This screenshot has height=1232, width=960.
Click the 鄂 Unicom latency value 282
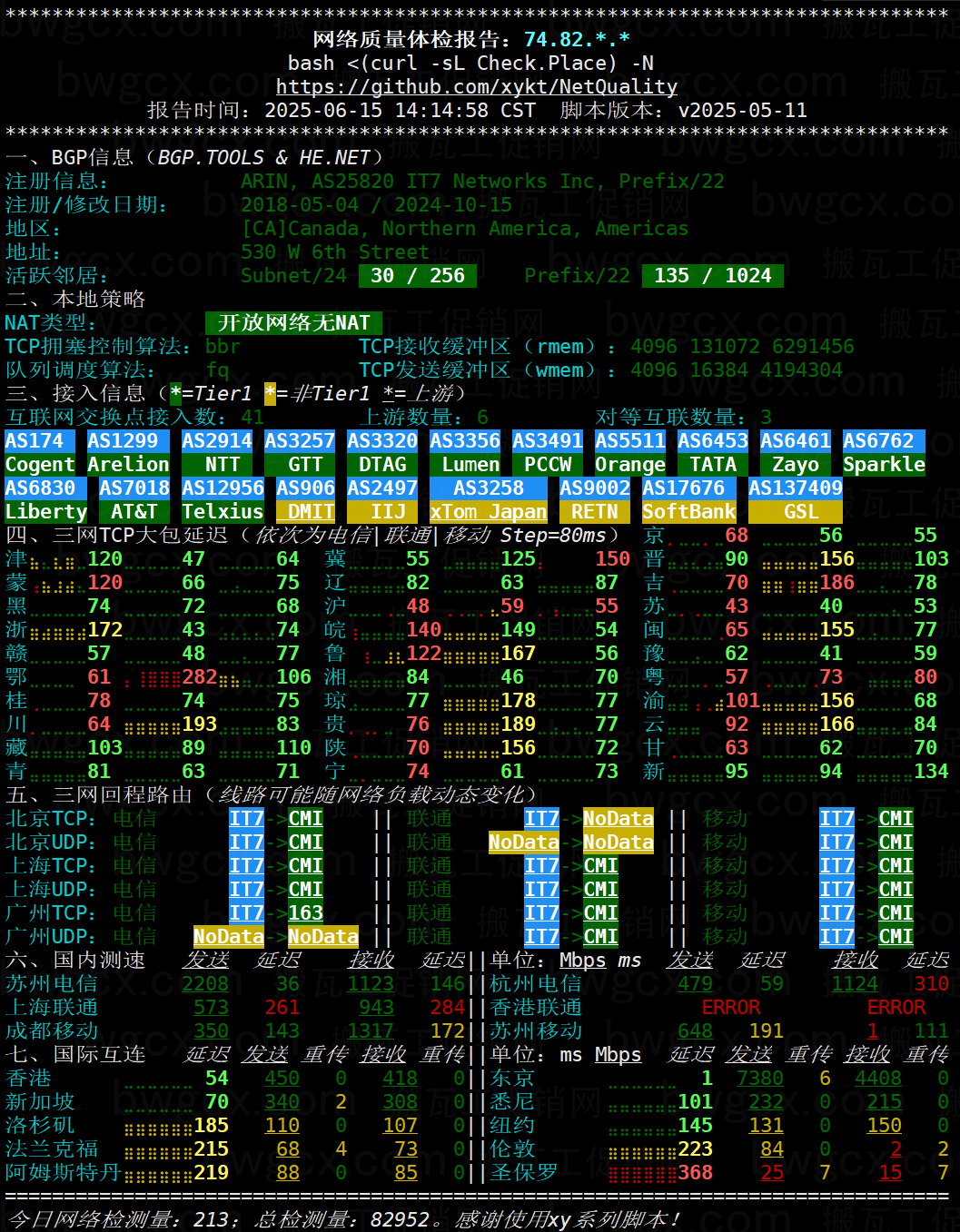point(199,676)
